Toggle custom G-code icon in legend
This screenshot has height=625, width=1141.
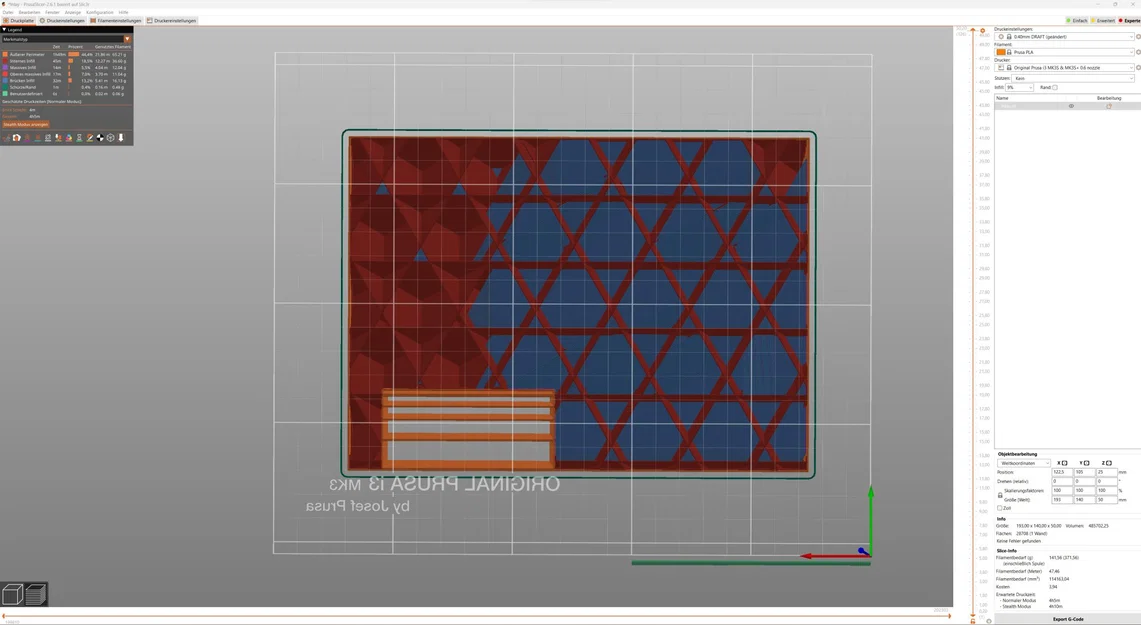pyautogui.click(x=90, y=138)
